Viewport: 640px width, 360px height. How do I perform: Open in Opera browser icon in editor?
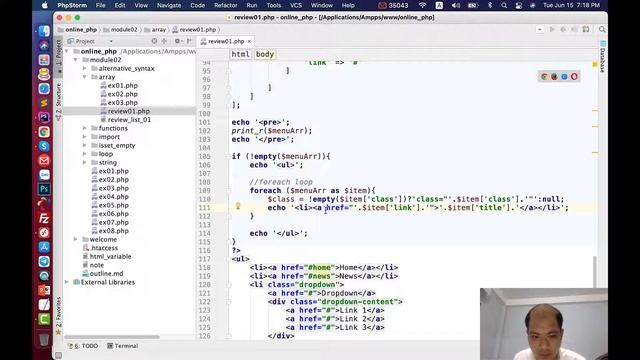574,77
